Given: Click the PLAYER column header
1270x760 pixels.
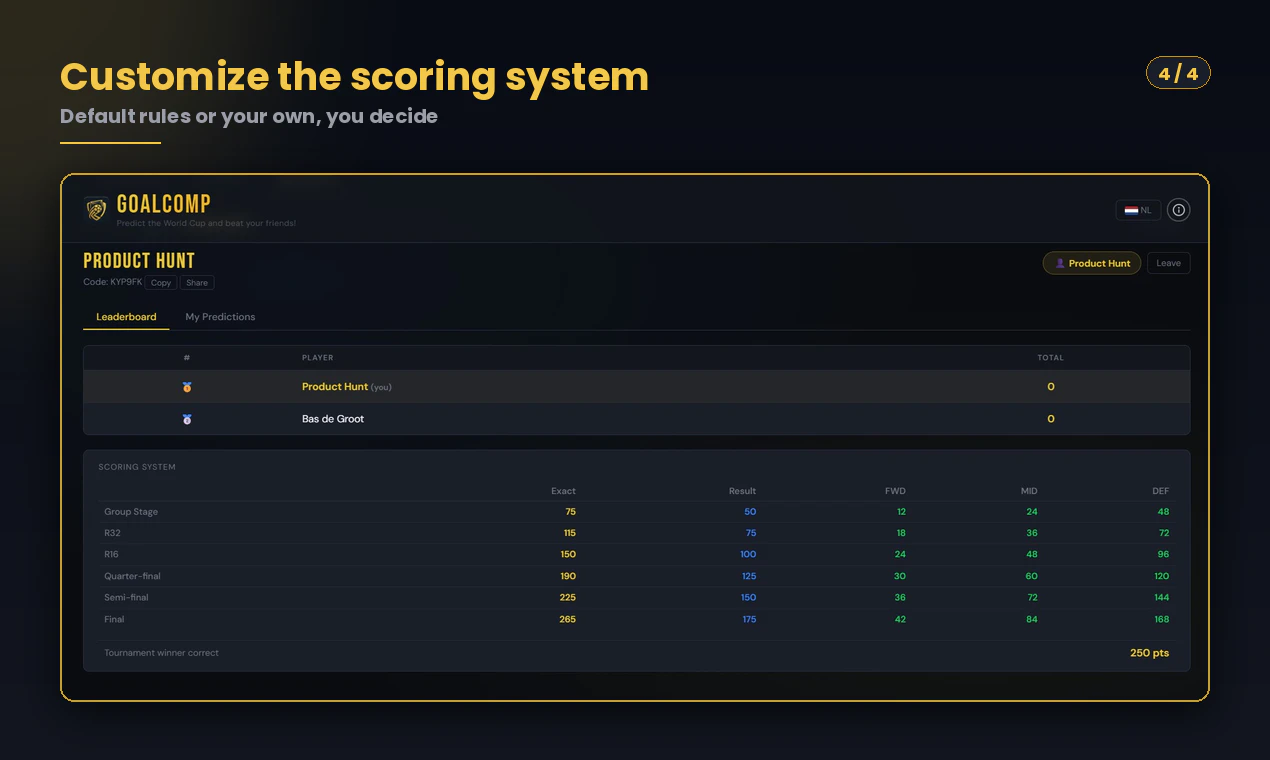Looking at the screenshot, I should point(317,358).
